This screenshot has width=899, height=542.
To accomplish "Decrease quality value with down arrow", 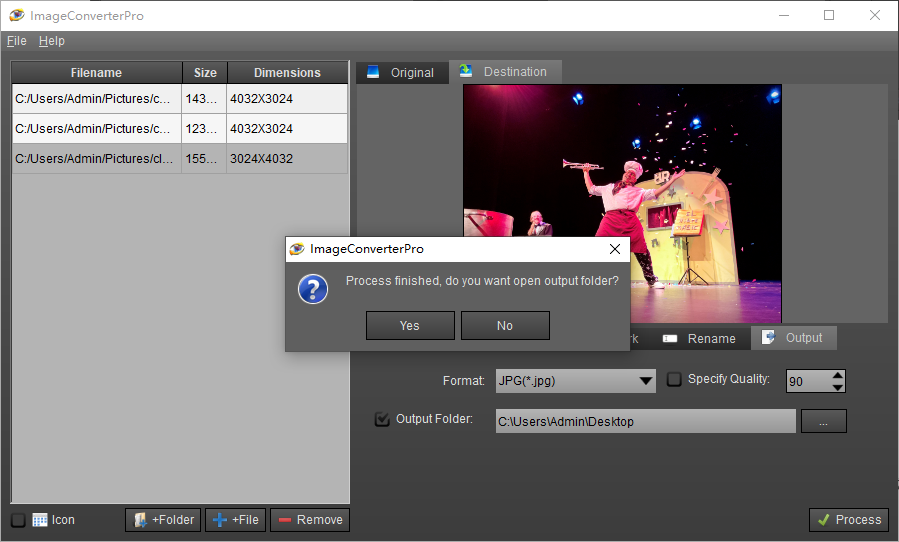I will (x=838, y=387).
